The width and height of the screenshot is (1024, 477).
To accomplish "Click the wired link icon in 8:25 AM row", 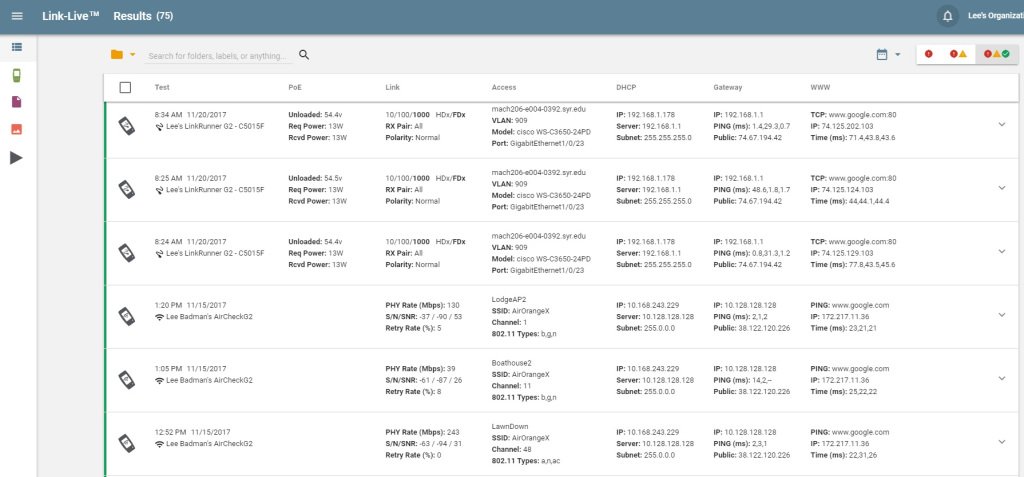I will click(x=159, y=190).
